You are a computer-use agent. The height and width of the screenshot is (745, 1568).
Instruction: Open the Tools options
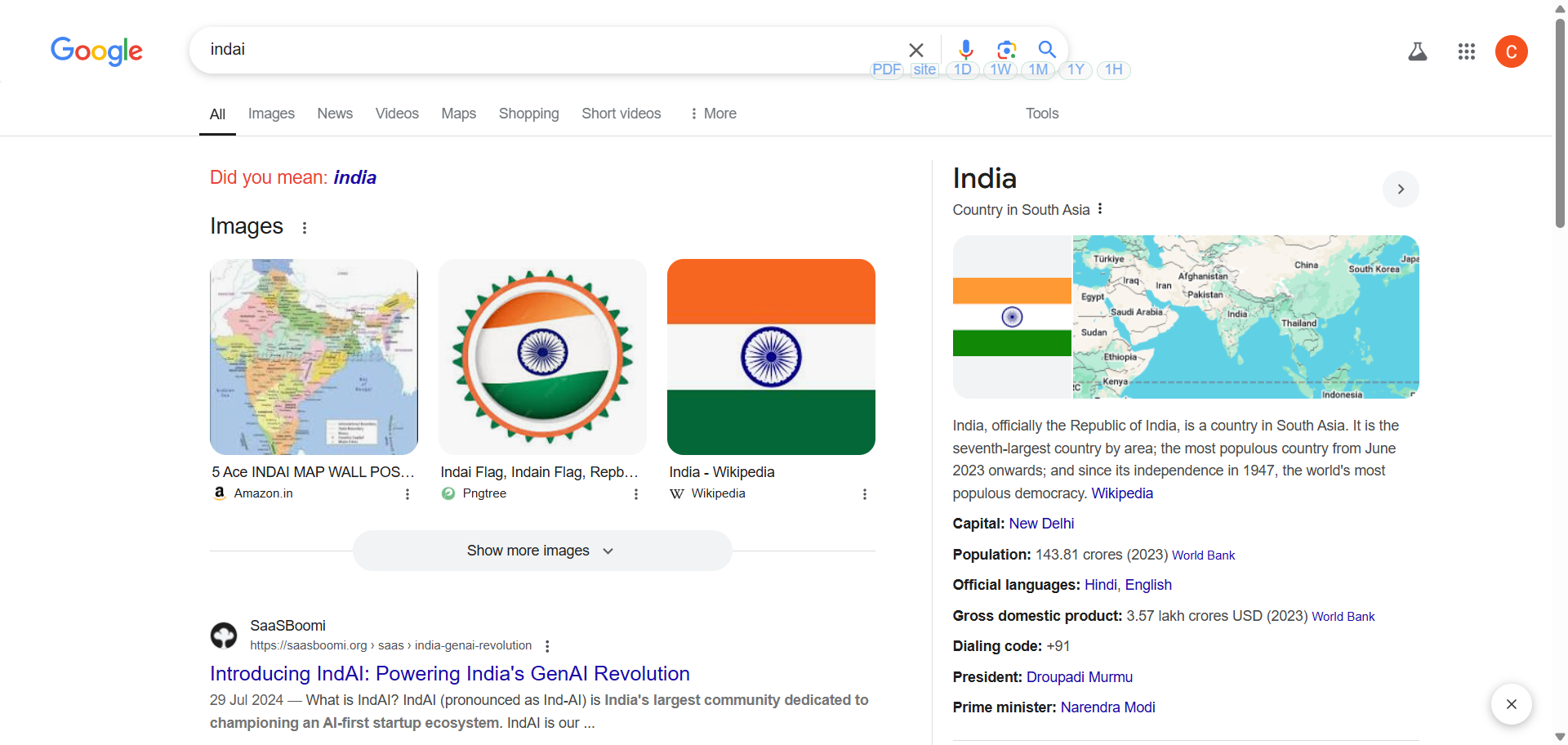[1042, 114]
